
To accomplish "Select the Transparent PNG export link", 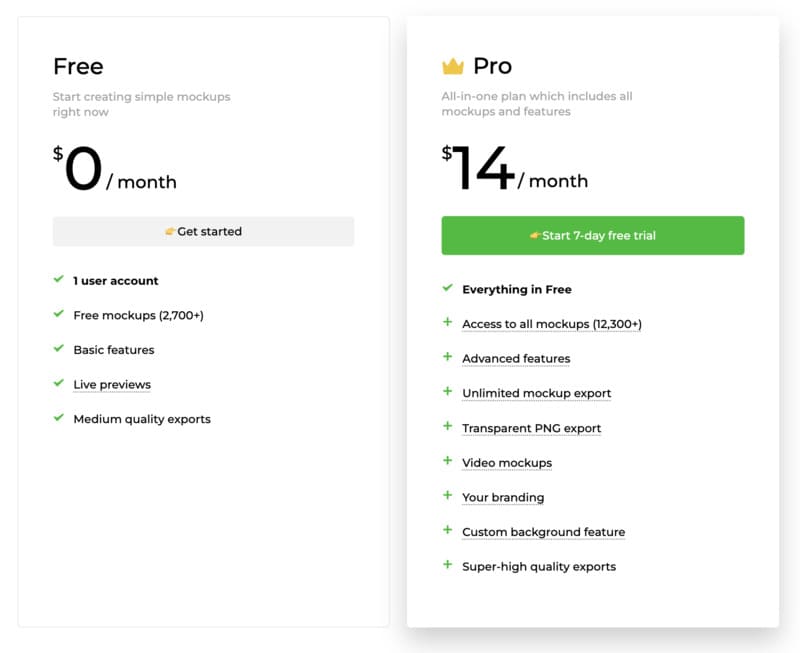I will coord(532,429).
